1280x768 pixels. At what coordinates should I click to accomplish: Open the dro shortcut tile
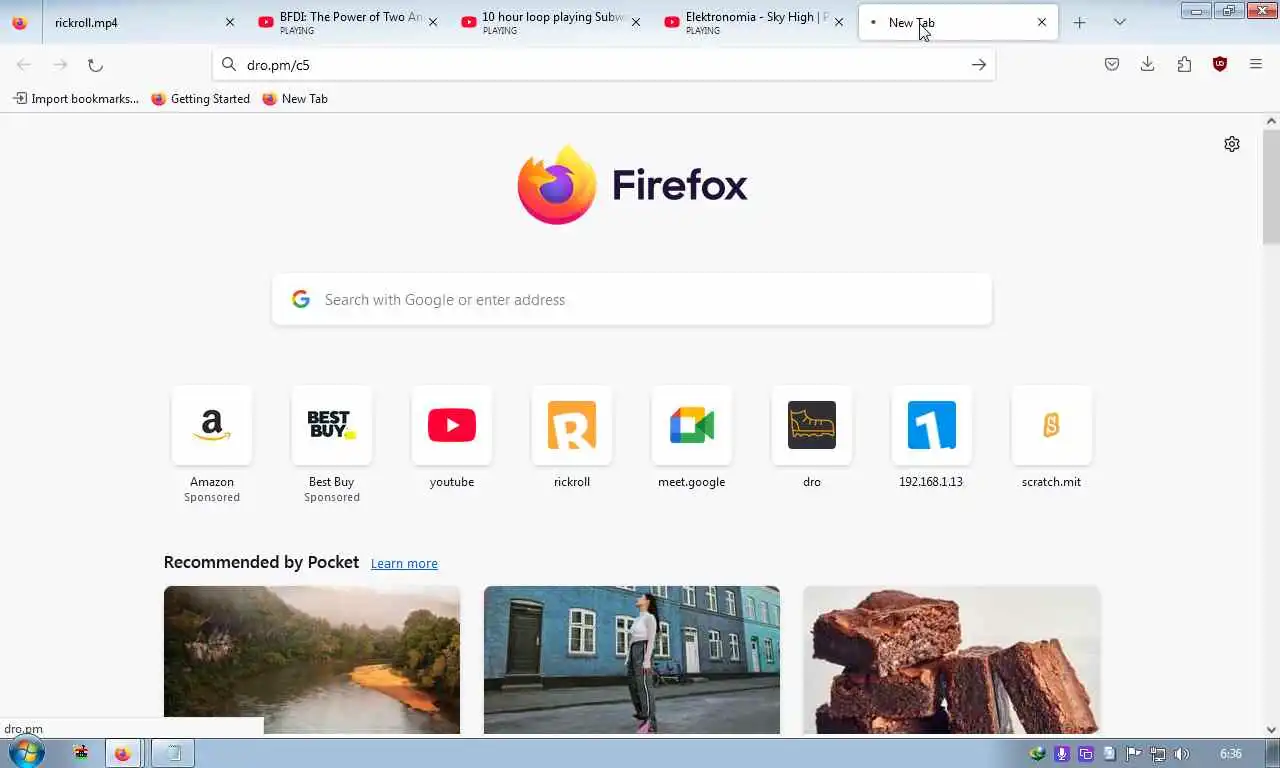(811, 425)
